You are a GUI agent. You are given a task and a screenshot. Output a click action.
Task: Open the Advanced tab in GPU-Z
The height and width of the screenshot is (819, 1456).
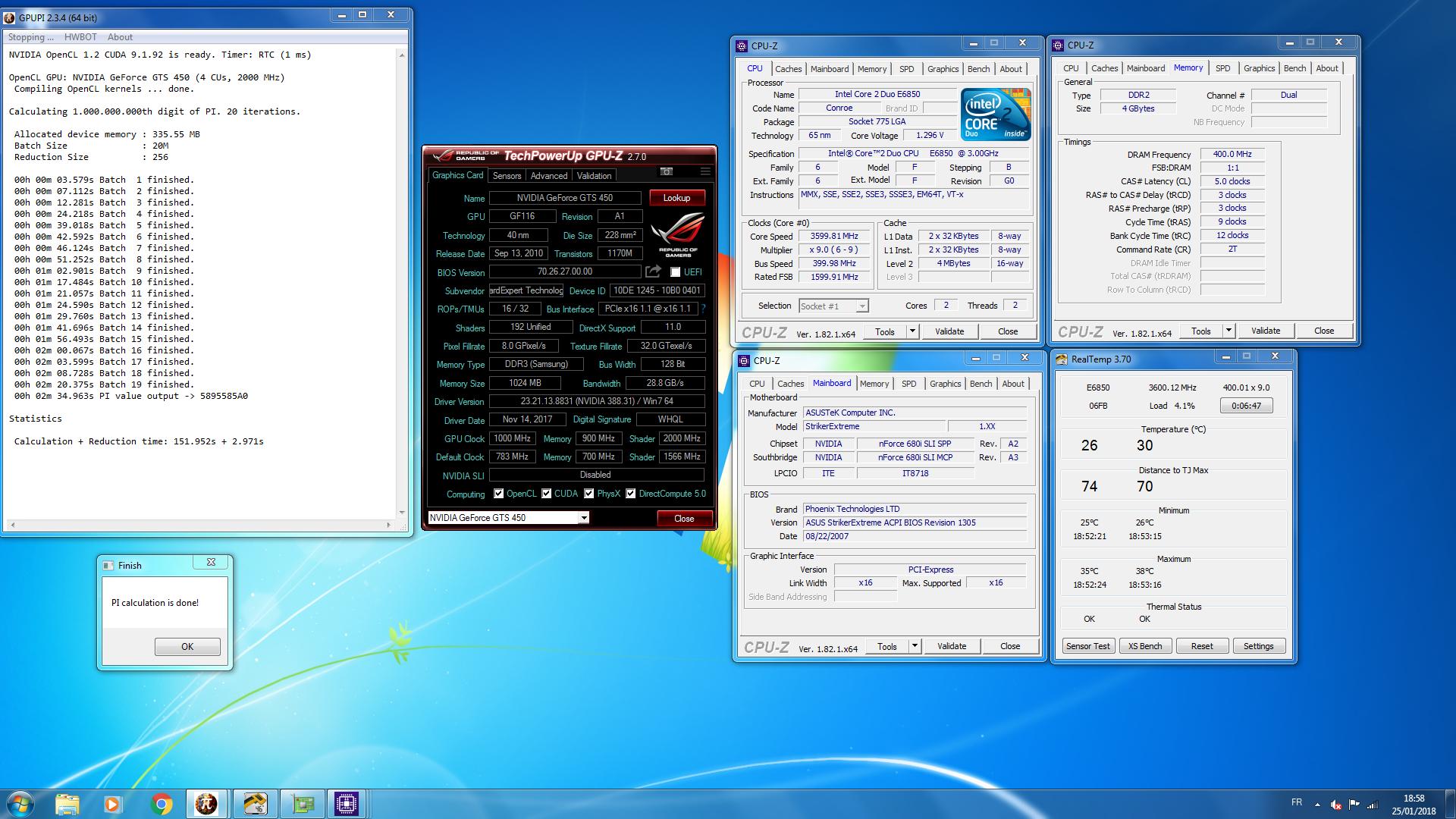pos(549,176)
